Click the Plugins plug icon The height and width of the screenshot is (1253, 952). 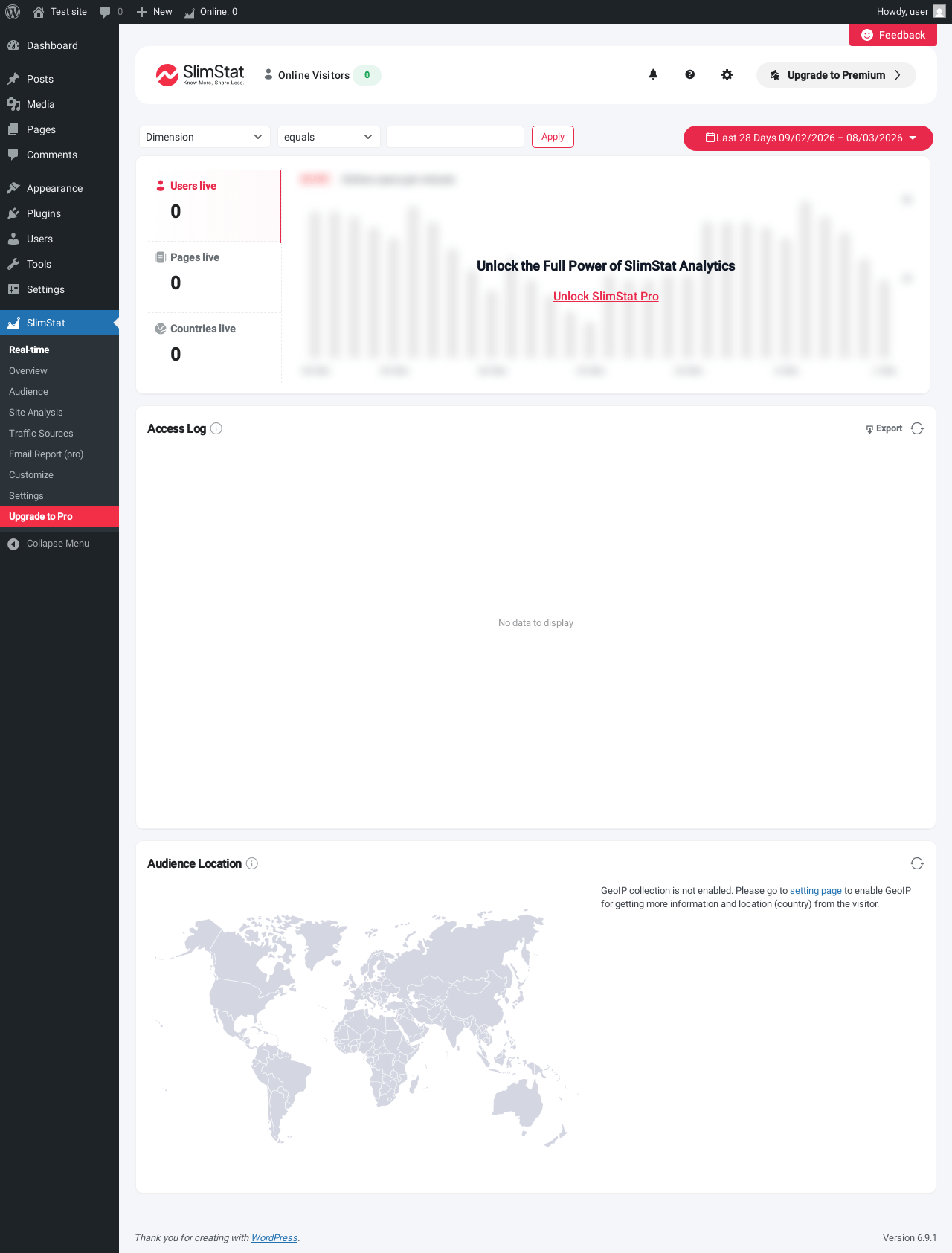coord(13,213)
